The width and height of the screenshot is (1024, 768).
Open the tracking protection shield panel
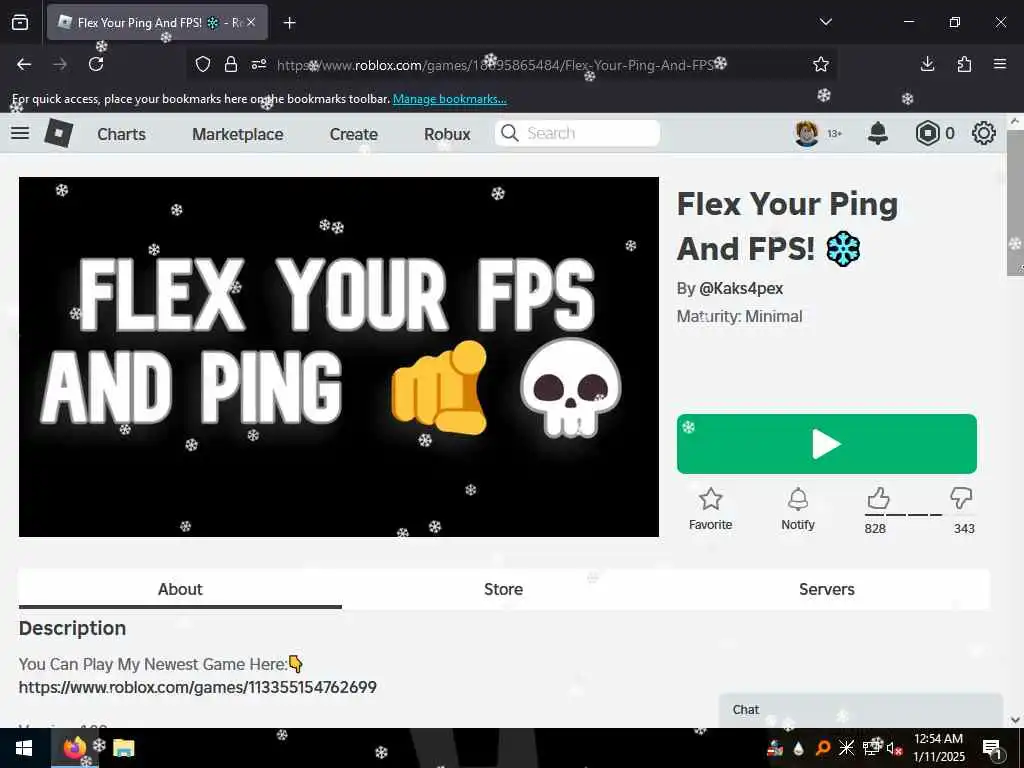203,64
